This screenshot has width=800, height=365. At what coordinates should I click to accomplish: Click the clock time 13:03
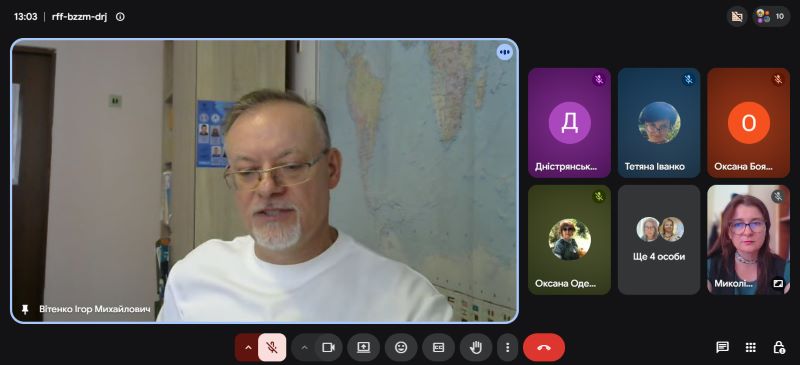(x=26, y=17)
